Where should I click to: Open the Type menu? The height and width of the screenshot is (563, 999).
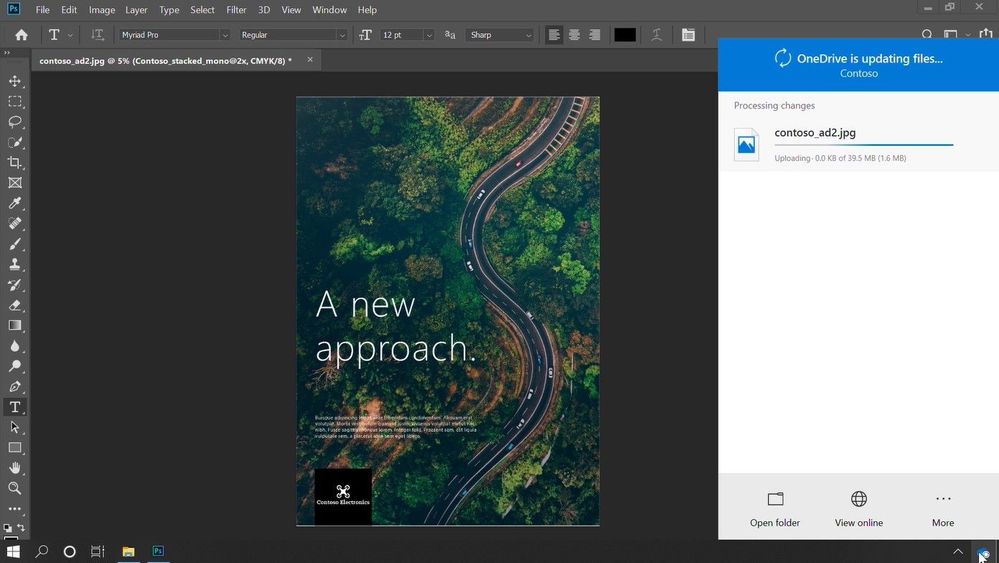click(x=169, y=10)
